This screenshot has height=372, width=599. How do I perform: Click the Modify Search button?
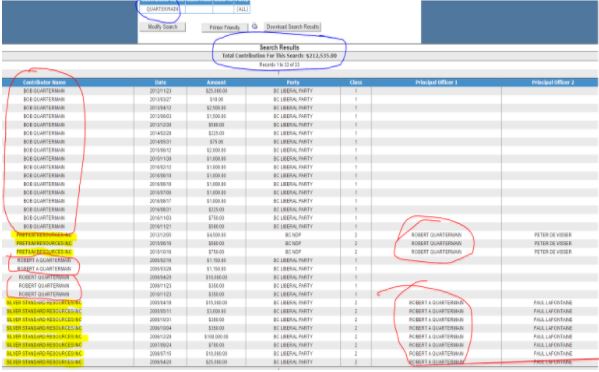click(x=162, y=27)
